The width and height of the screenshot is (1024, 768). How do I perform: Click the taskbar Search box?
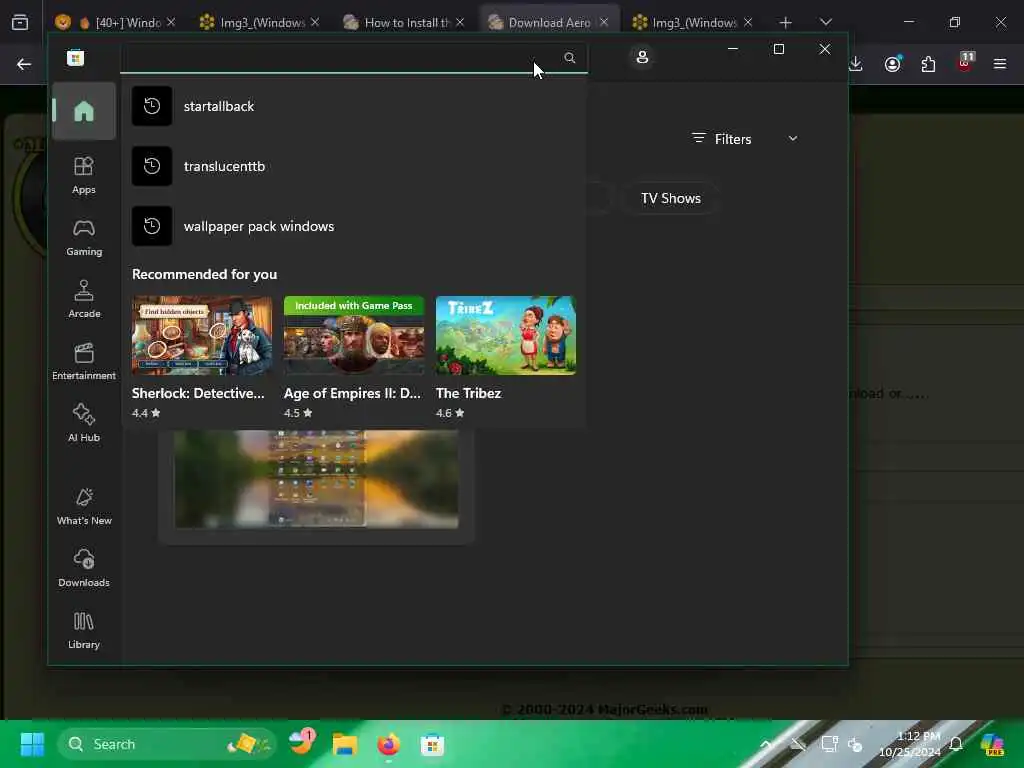point(167,744)
